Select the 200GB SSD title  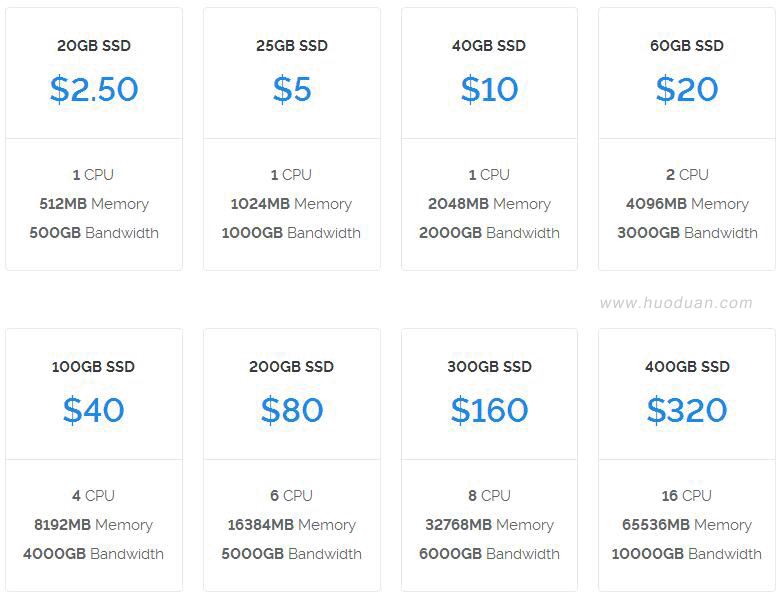(x=291, y=367)
